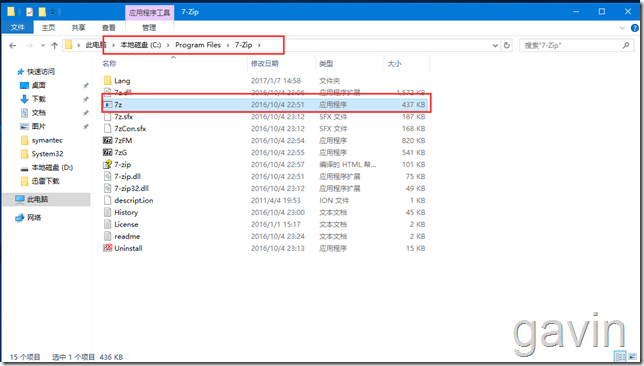Sort by the 修改日期 column header
644x366 pixels.
tap(265, 64)
